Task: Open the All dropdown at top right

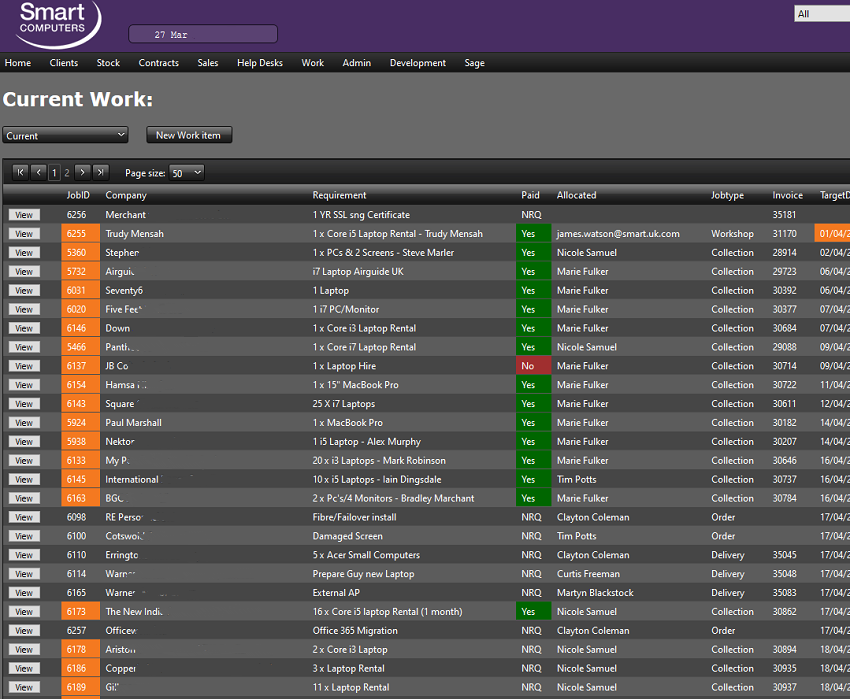Action: click(820, 14)
